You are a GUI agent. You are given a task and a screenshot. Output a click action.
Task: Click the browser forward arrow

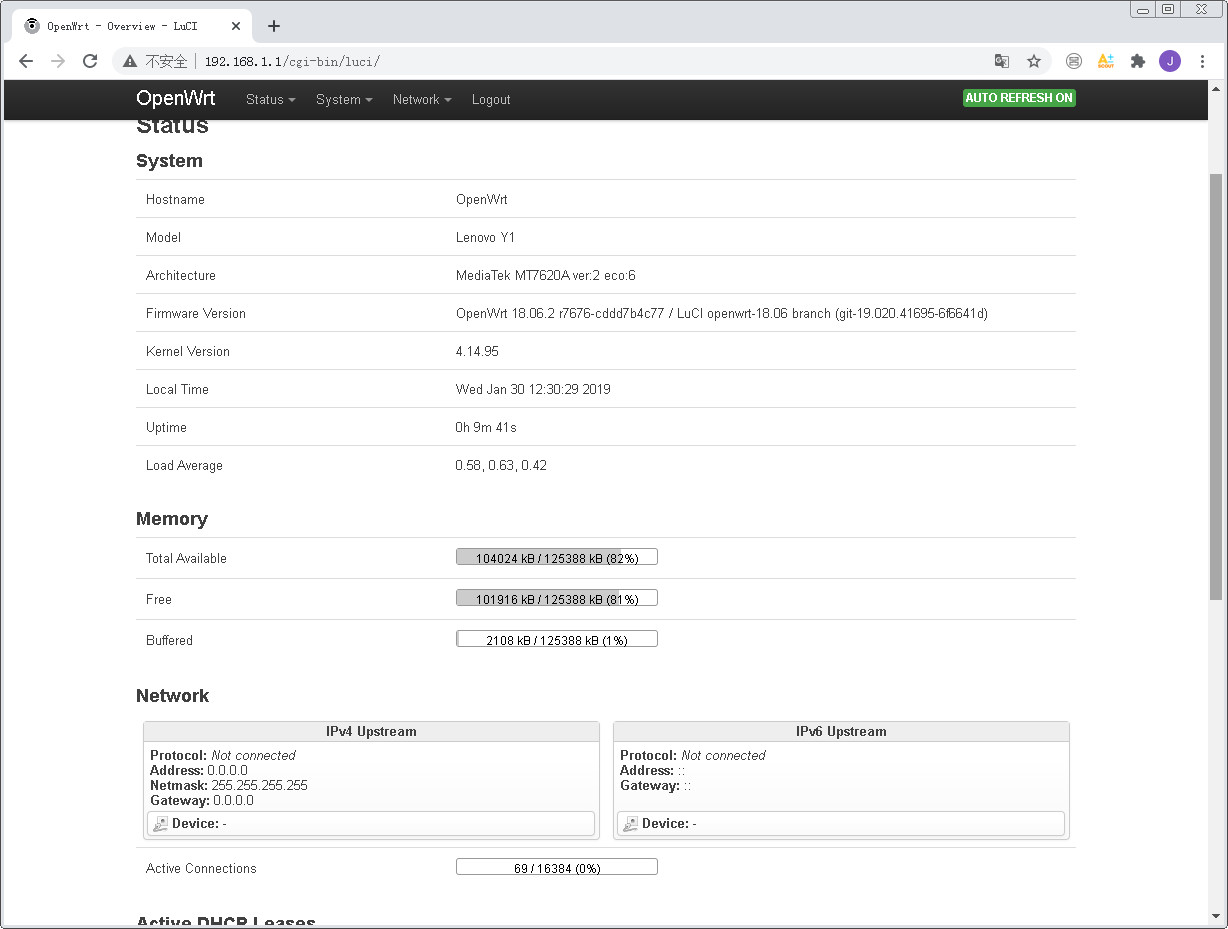click(x=58, y=61)
